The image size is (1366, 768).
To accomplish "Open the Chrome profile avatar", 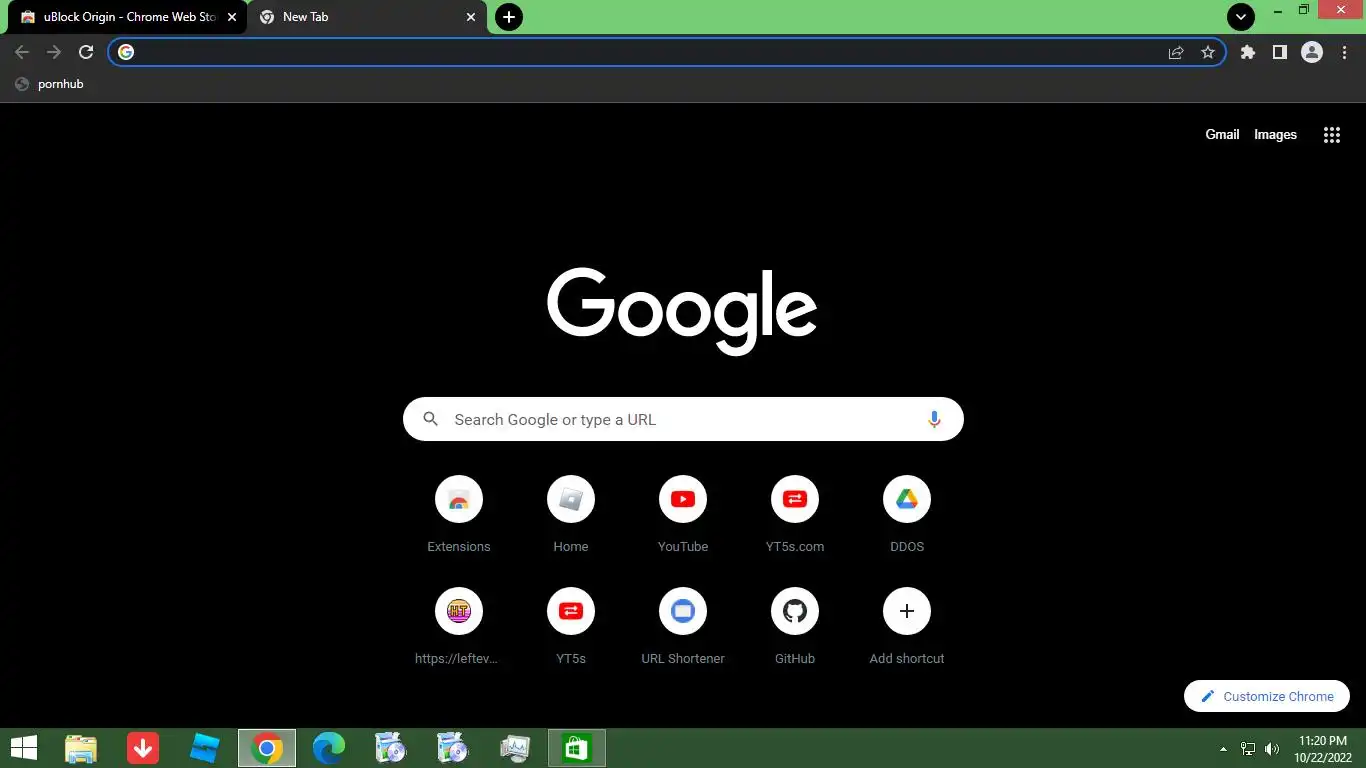I will pos(1312,52).
